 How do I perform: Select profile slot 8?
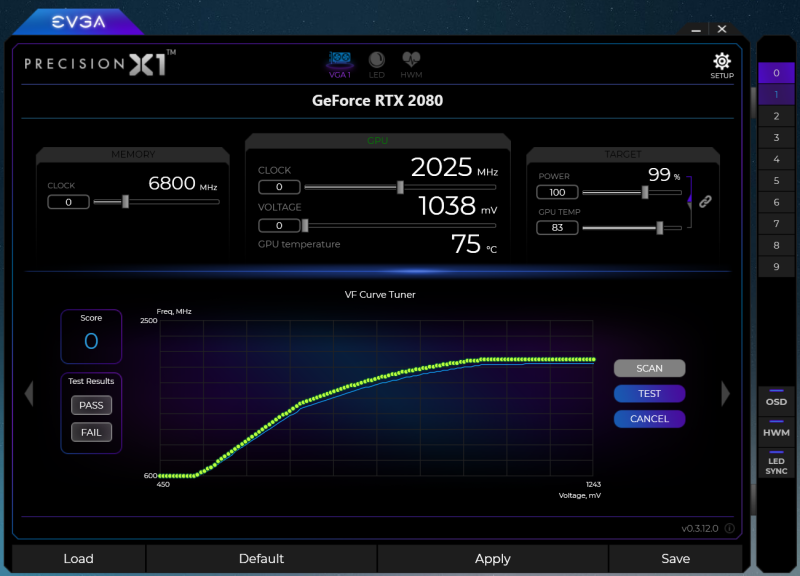(776, 245)
